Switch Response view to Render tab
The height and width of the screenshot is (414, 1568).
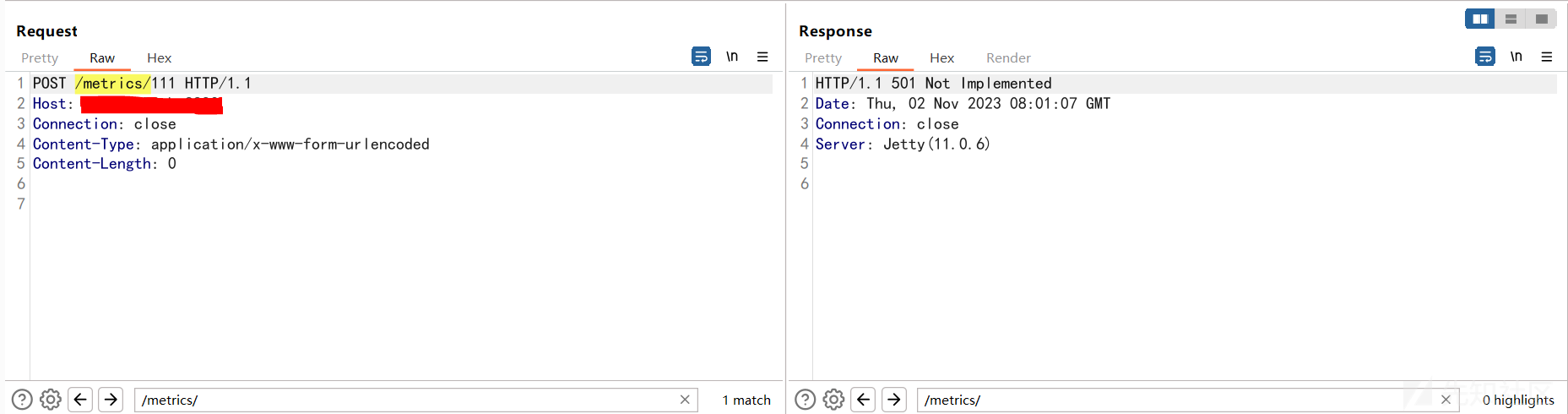(x=1008, y=58)
